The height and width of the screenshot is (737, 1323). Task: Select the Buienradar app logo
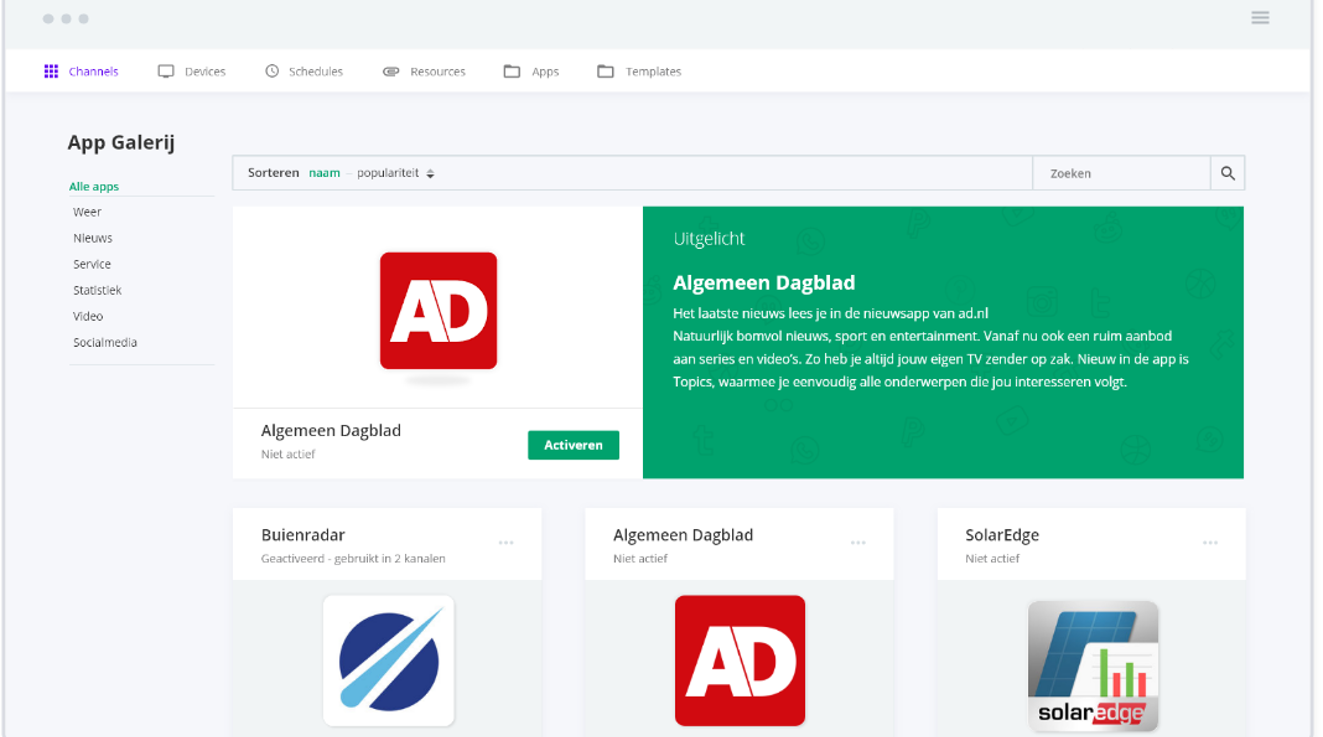click(389, 661)
